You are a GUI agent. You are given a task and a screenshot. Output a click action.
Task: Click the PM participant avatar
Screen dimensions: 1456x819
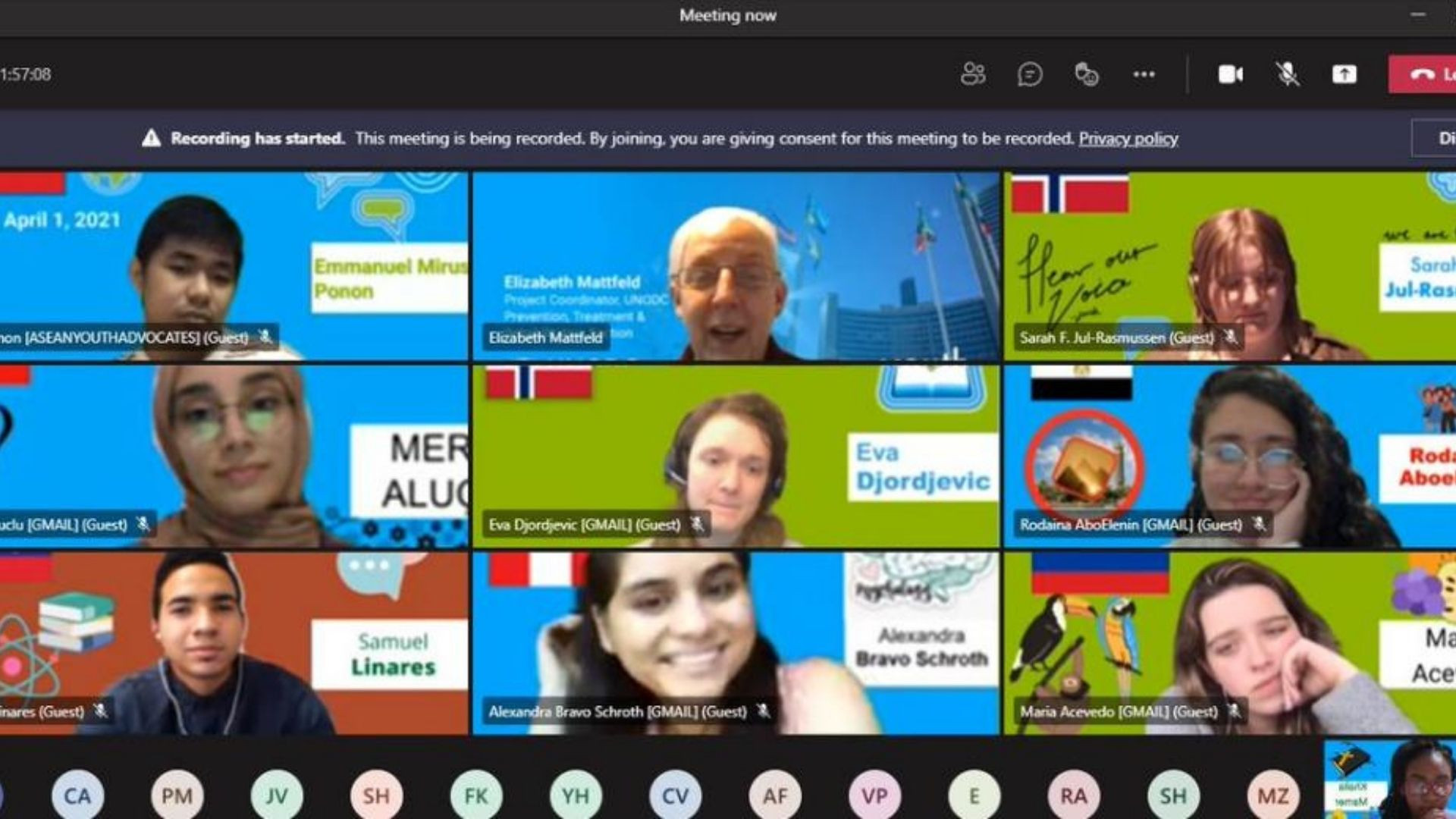pos(177,795)
